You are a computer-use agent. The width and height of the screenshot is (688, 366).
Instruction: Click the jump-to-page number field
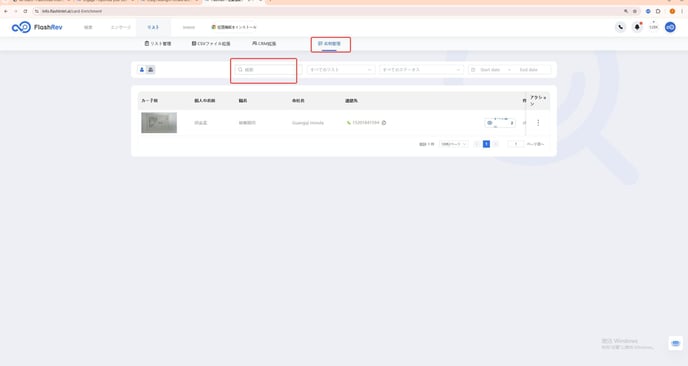coord(516,144)
